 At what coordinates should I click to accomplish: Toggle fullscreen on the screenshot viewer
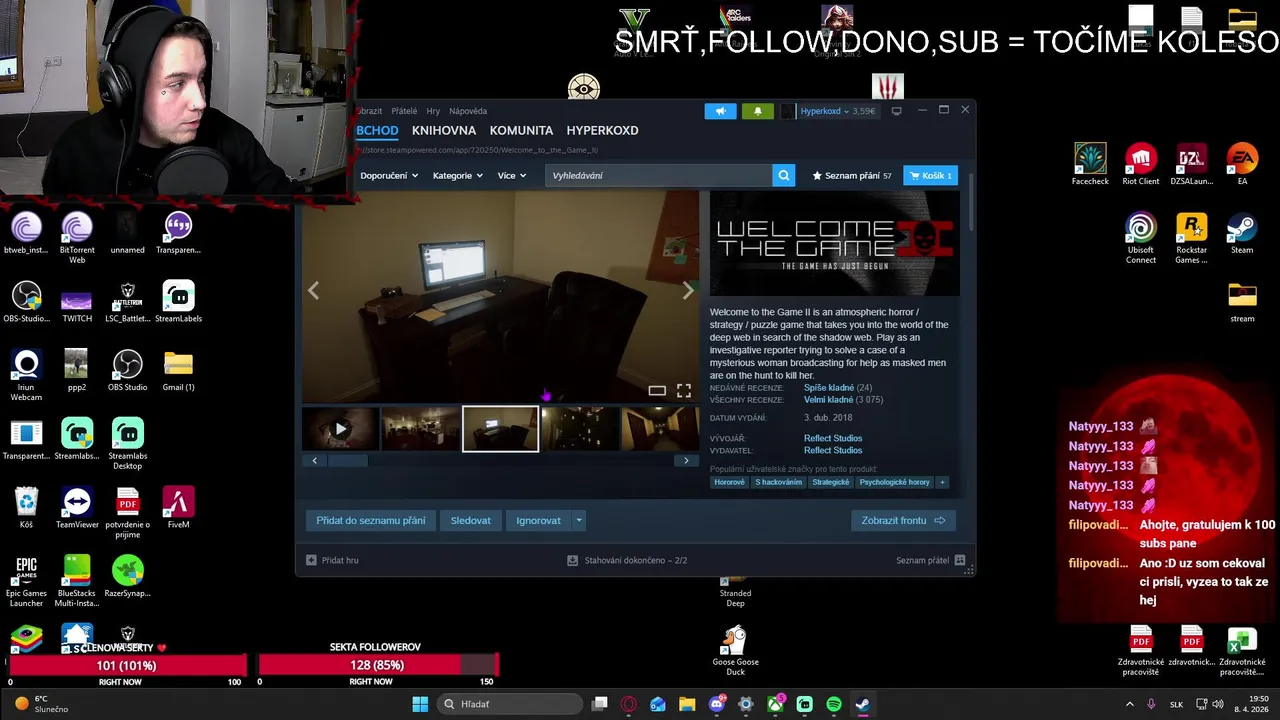[684, 391]
